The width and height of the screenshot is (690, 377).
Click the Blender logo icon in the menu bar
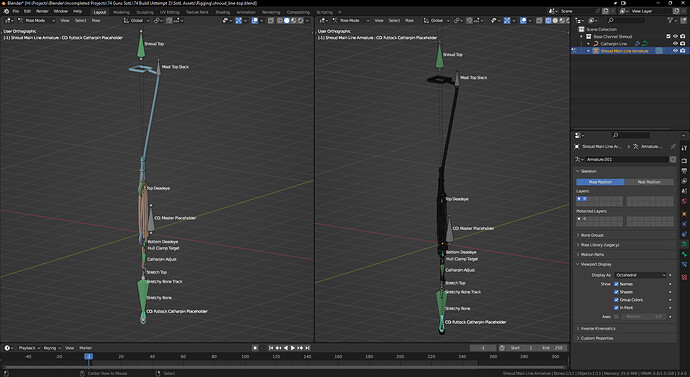pyautogui.click(x=6, y=11)
